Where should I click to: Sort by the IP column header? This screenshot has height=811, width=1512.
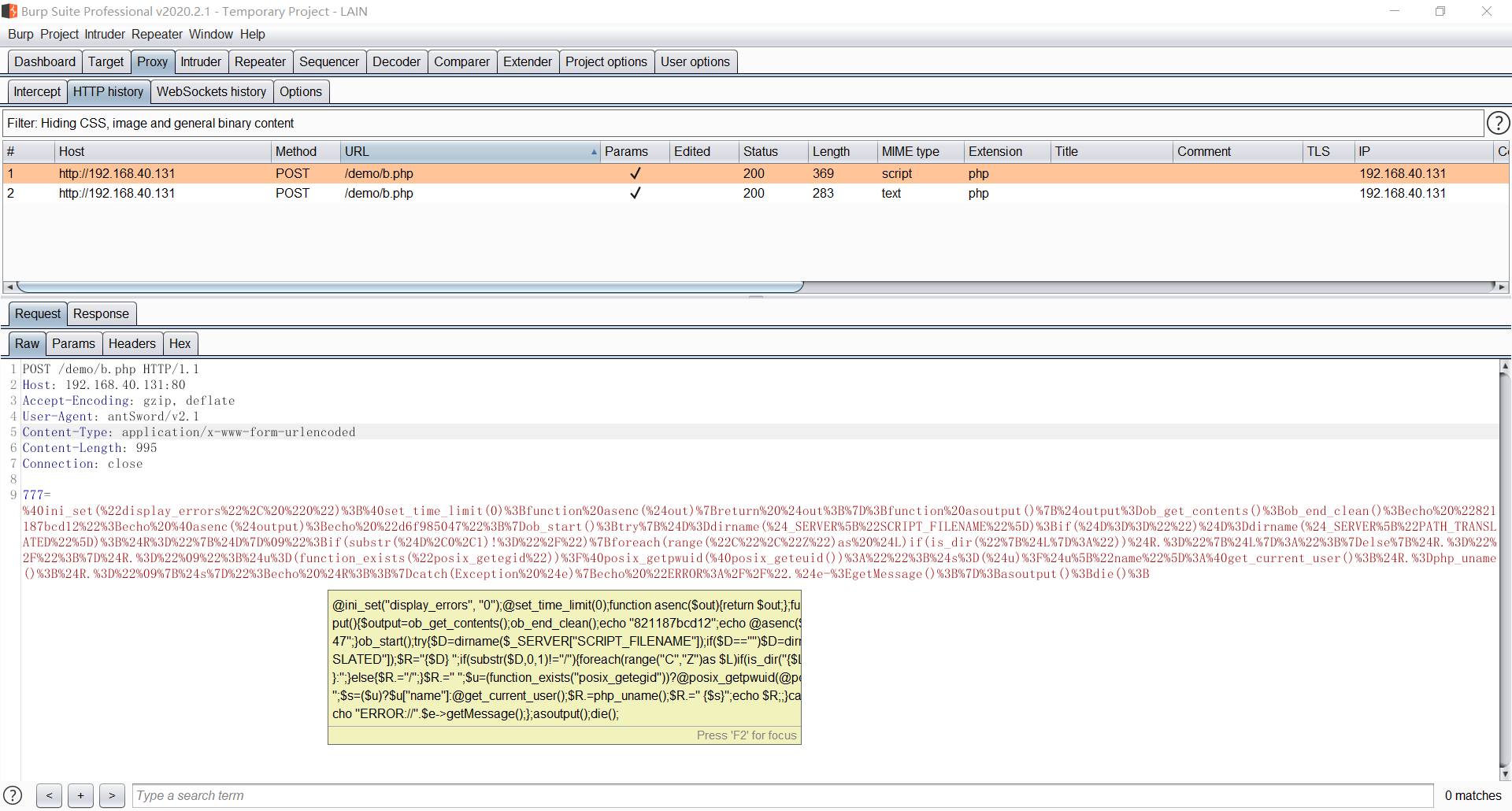[1424, 152]
